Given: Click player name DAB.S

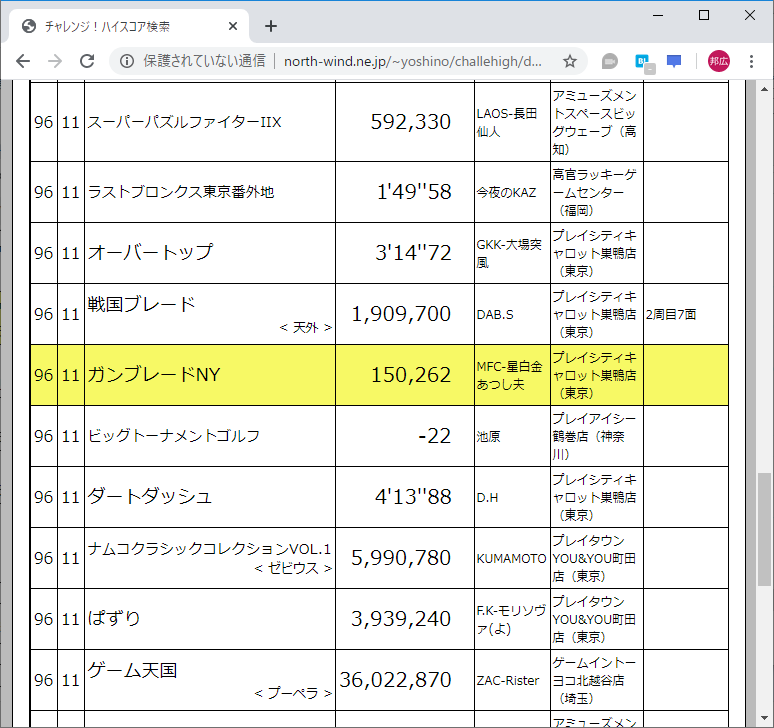Looking at the screenshot, I should tap(495, 314).
